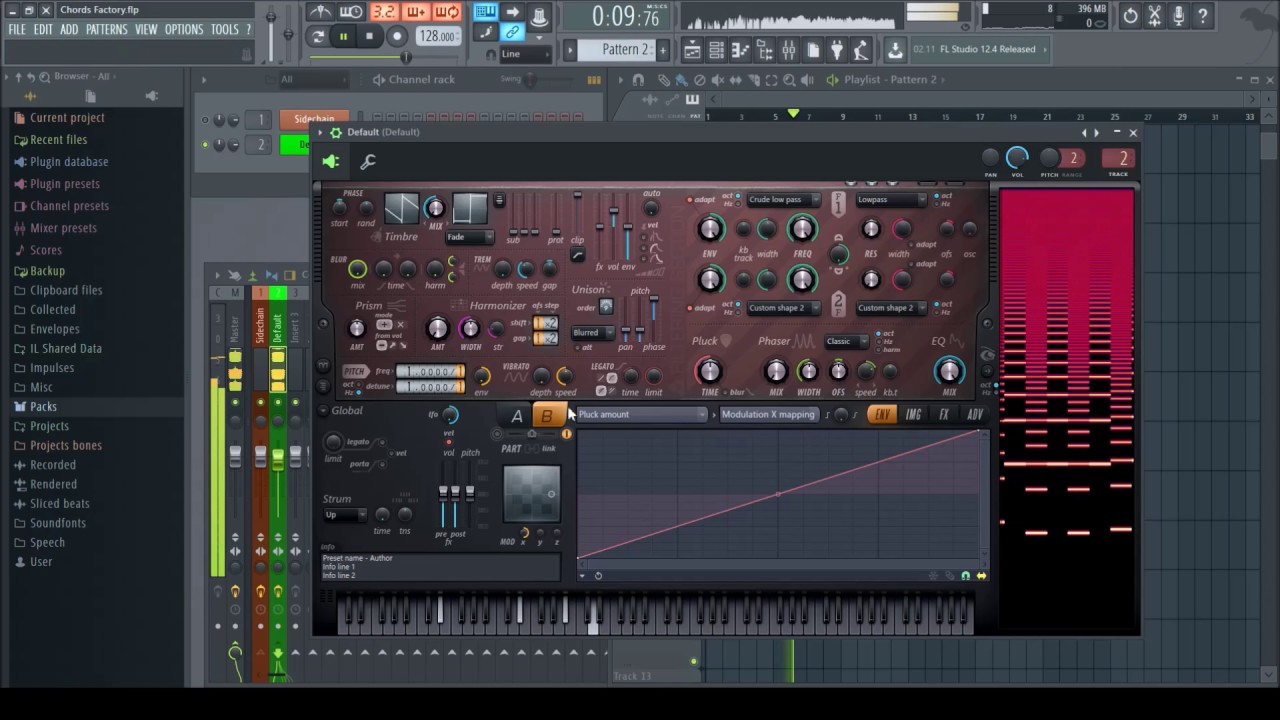Open the Classic phaser type dropdown
1280x720 pixels.
pyautogui.click(x=846, y=342)
